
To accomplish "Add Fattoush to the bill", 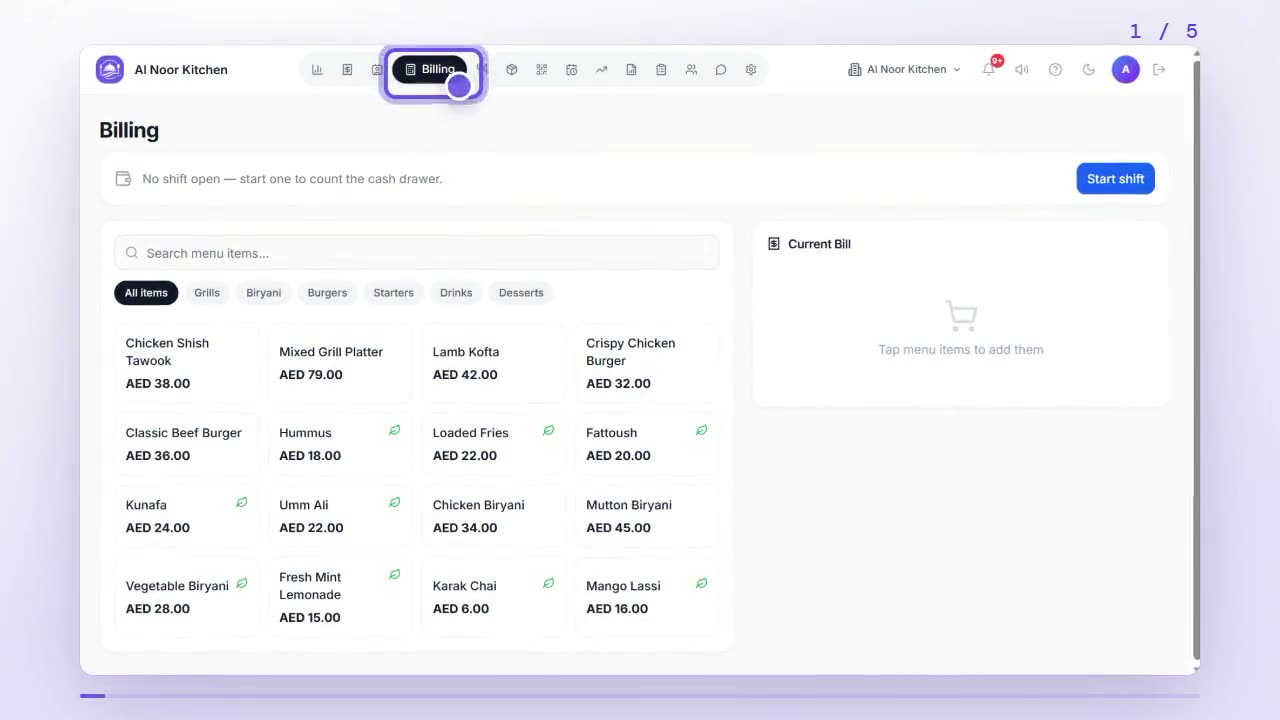I will (647, 444).
